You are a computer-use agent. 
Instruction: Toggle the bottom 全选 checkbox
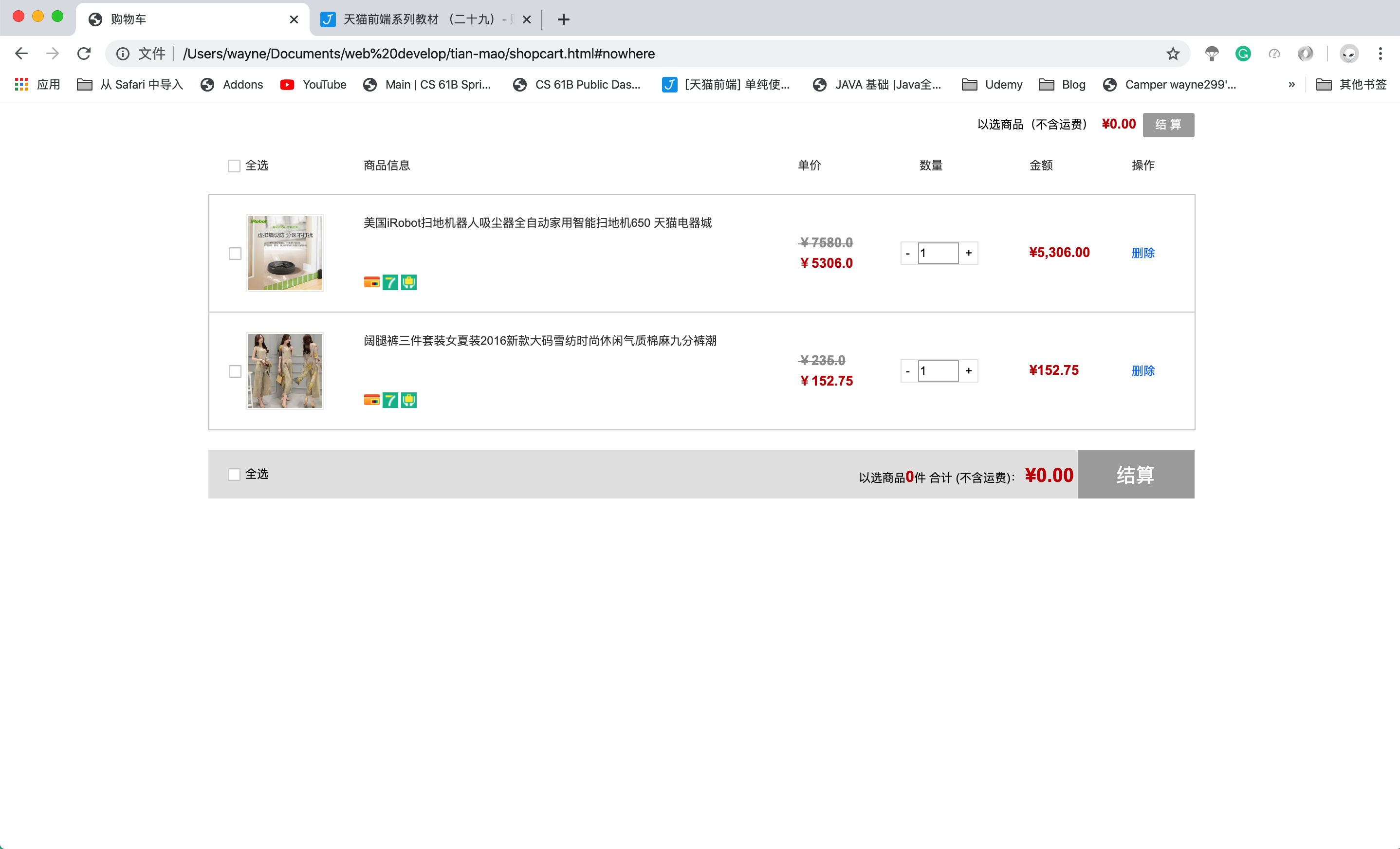pos(234,473)
